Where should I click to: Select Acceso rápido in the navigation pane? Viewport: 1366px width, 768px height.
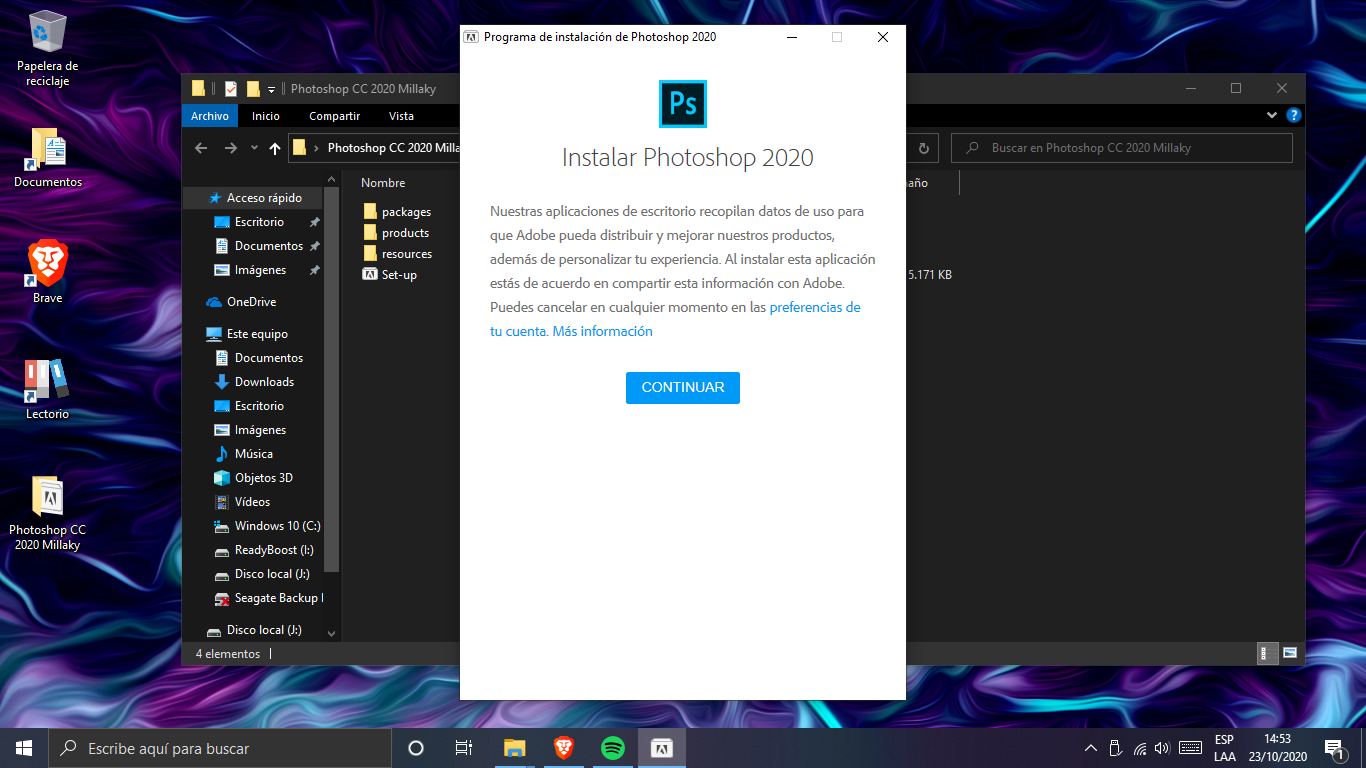pyautogui.click(x=254, y=198)
